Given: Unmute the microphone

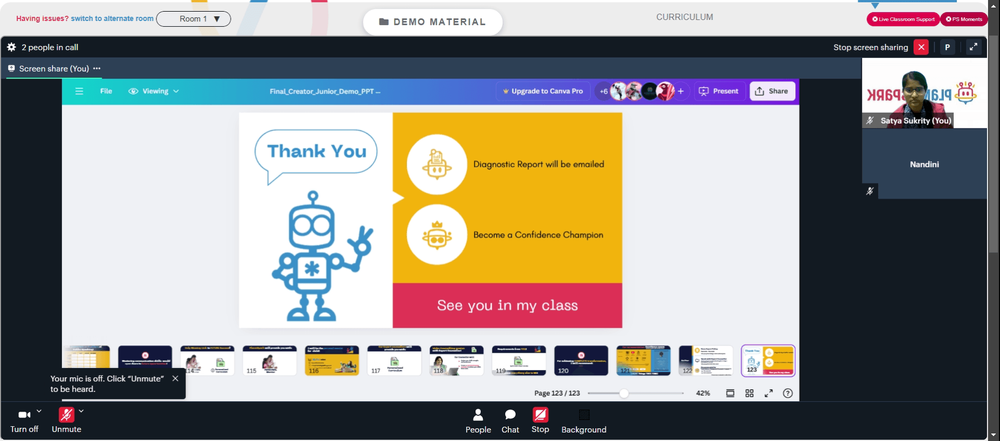Looking at the screenshot, I should (x=66, y=421).
